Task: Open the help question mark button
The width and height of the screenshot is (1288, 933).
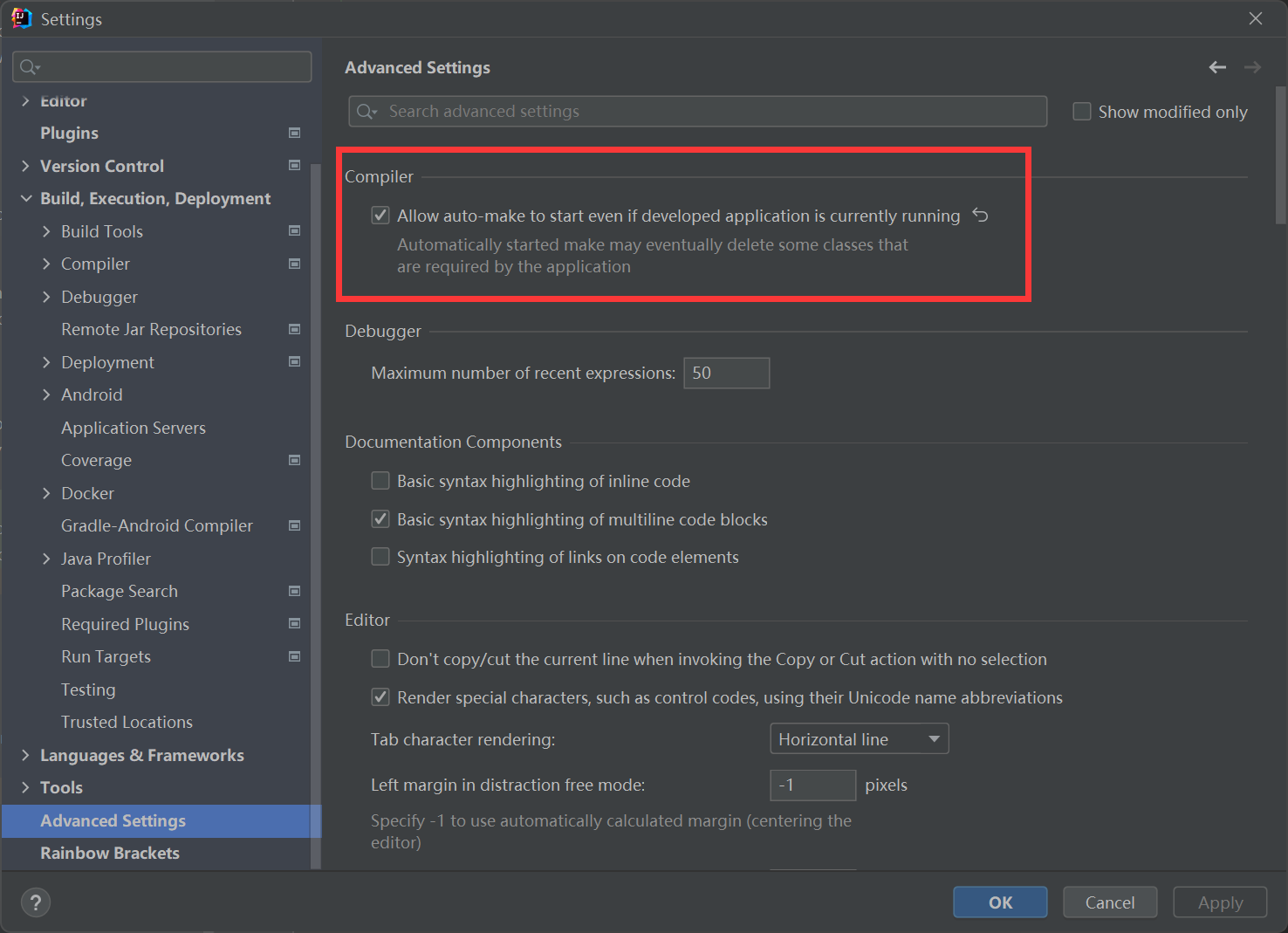Action: (x=36, y=902)
